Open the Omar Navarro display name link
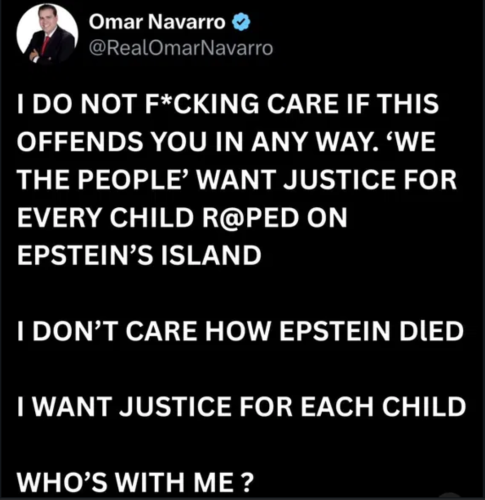The image size is (485, 500). tap(157, 22)
